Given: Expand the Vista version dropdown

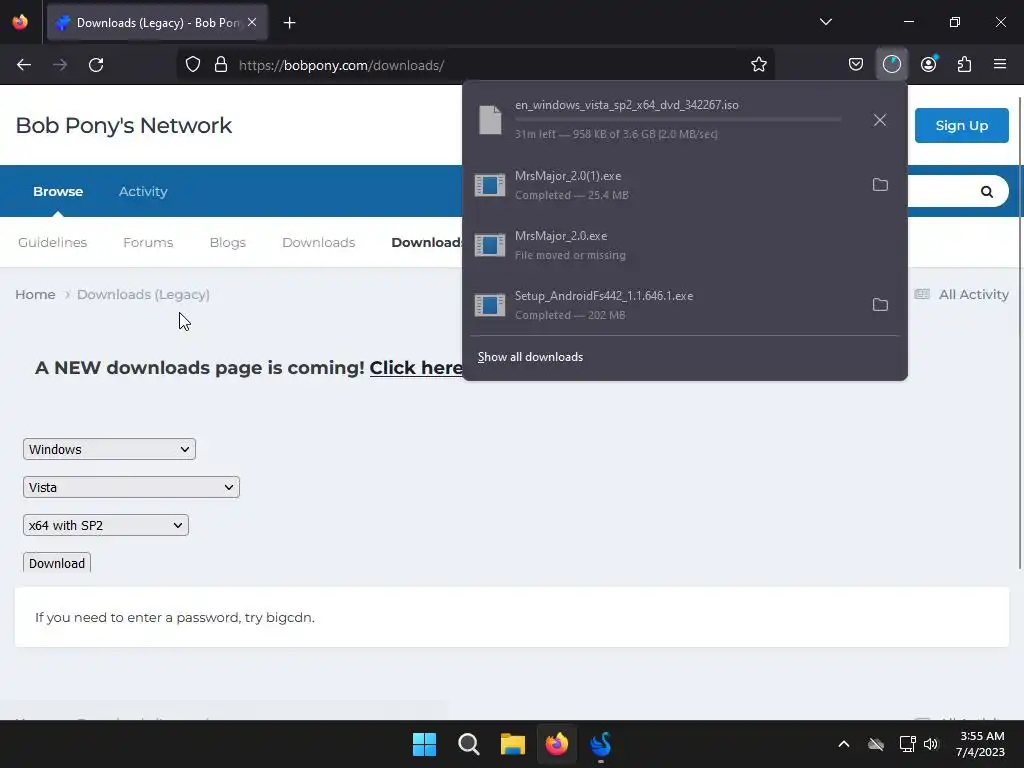Looking at the screenshot, I should [131, 487].
